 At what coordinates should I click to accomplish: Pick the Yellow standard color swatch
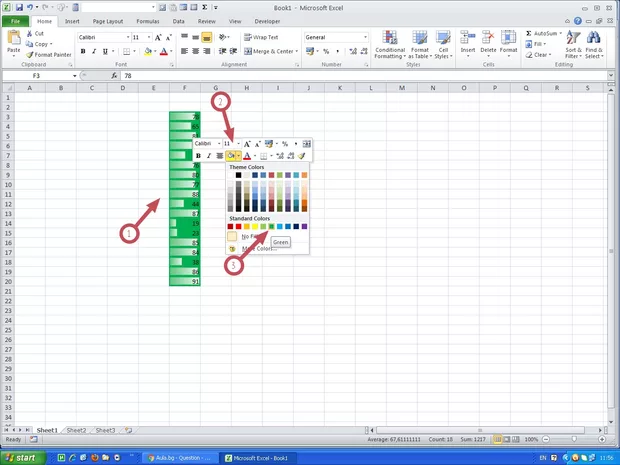[255, 227]
